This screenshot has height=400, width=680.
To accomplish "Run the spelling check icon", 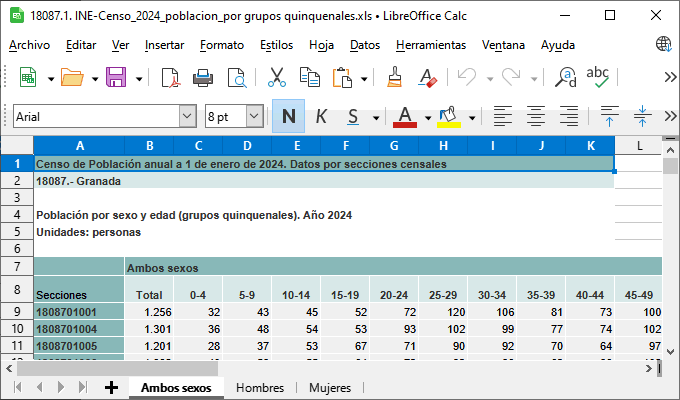I will [598, 78].
